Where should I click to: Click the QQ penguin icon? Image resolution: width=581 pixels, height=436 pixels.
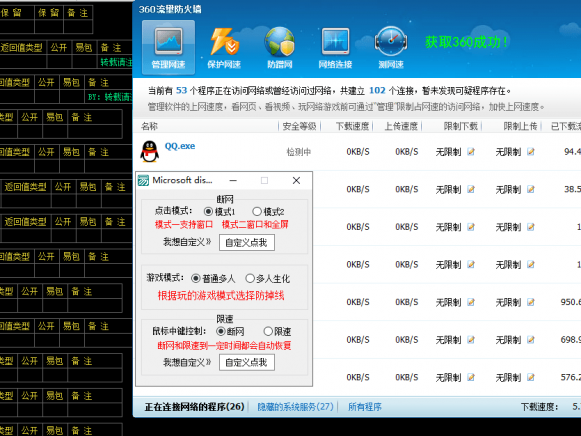pos(149,151)
